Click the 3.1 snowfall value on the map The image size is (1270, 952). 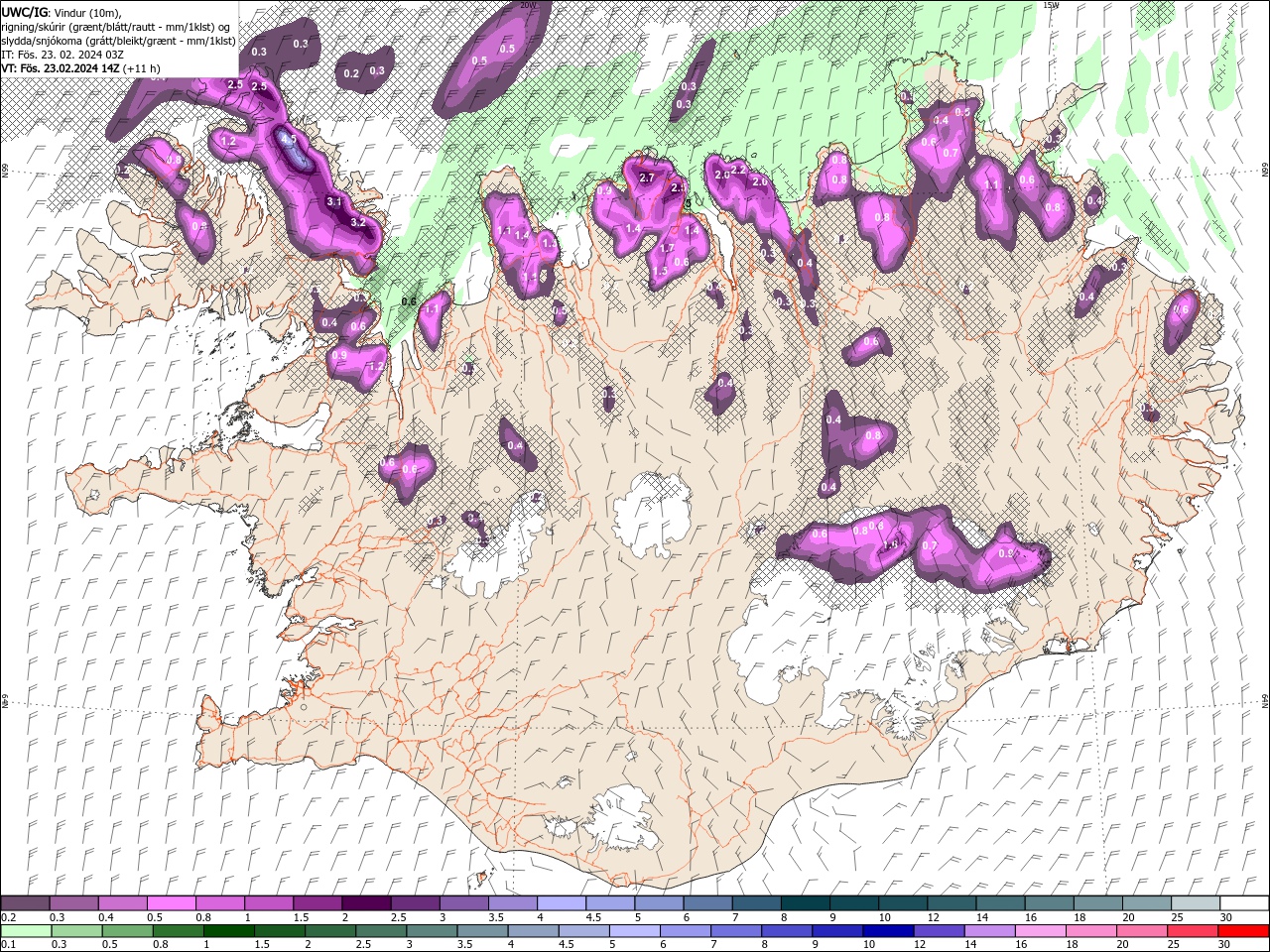[334, 201]
